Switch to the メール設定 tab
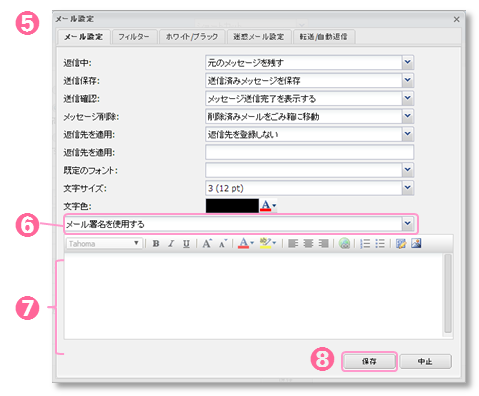 tap(83, 37)
